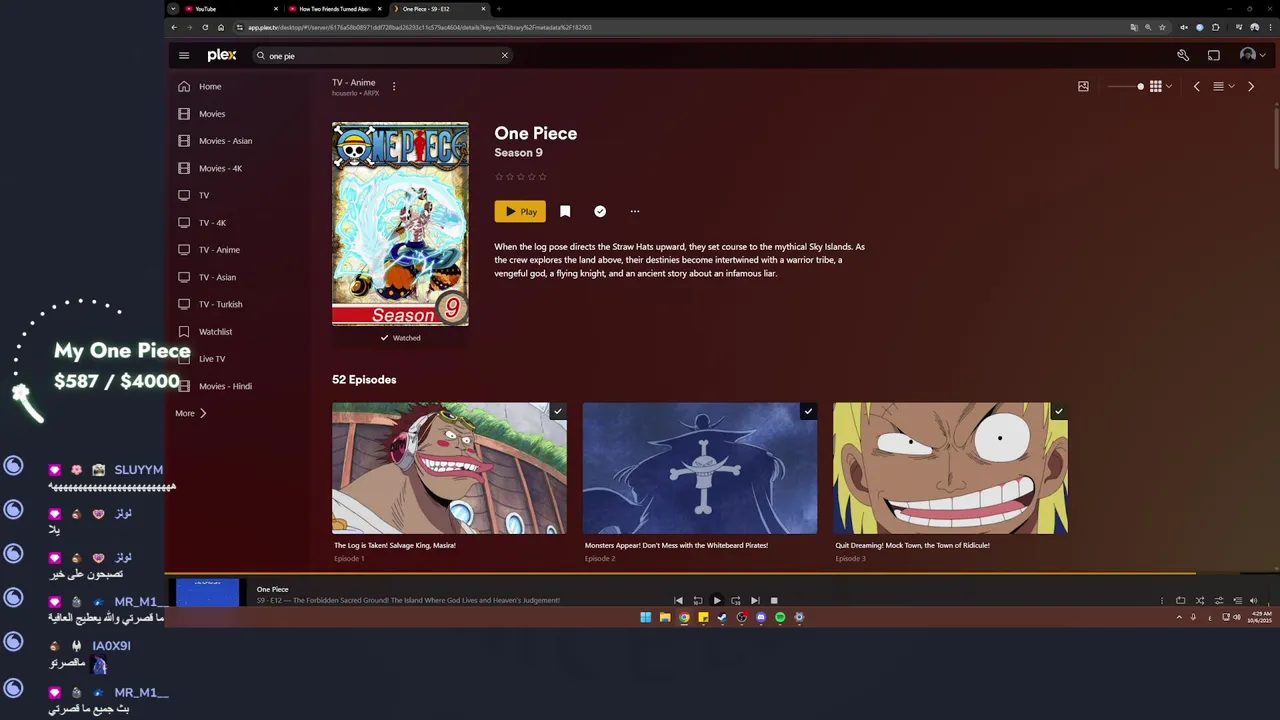This screenshot has height=720, width=1280.
Task: Open the play queue icon
Action: point(1238,601)
